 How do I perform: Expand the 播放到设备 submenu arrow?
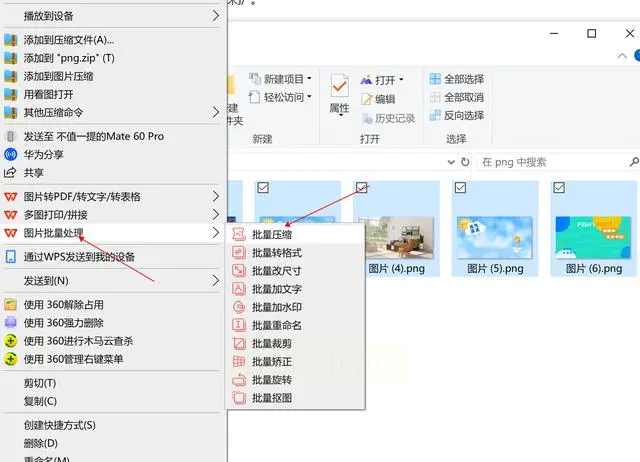pos(216,16)
